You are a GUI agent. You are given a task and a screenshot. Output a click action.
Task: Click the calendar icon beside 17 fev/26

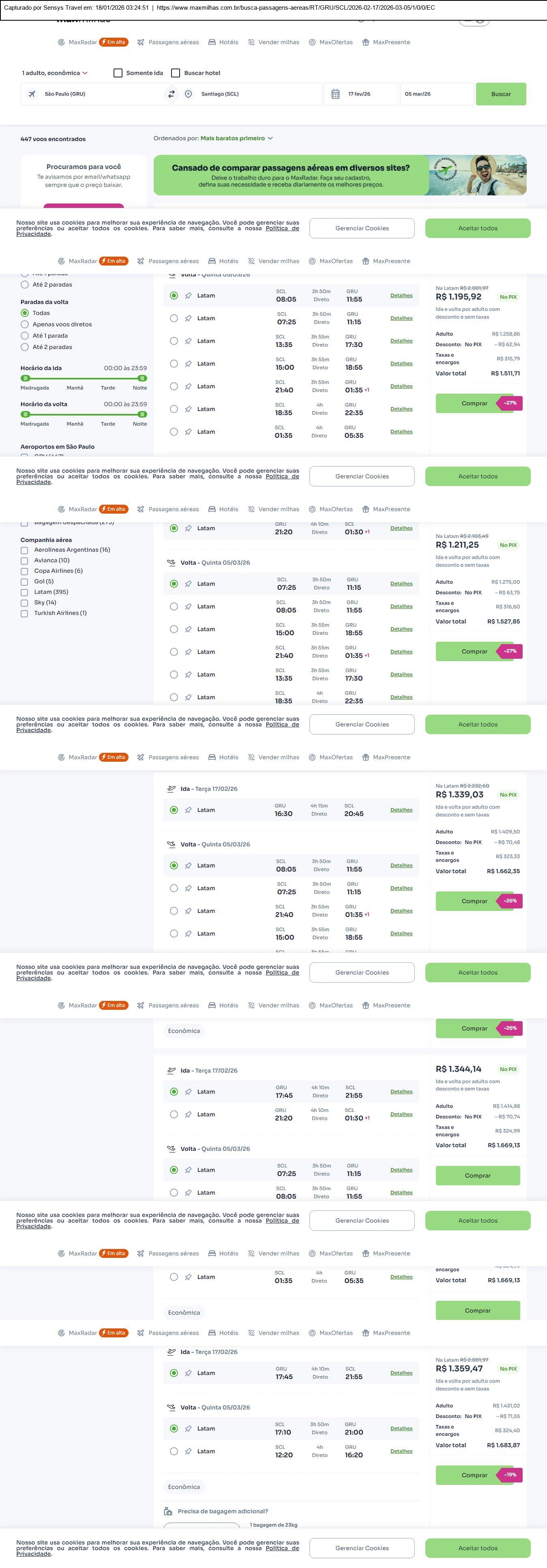tap(335, 94)
